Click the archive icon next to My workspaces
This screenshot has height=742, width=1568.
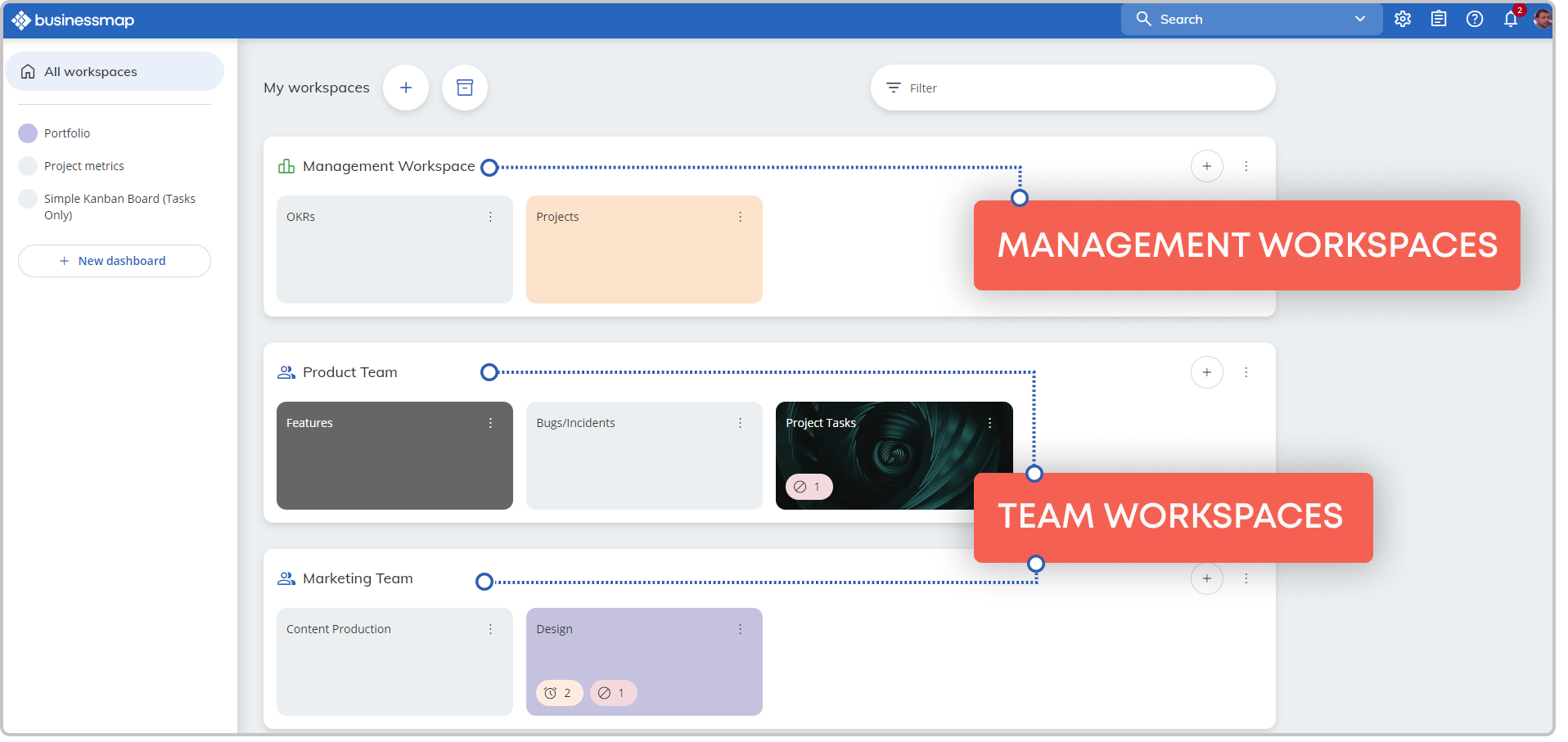tap(464, 88)
